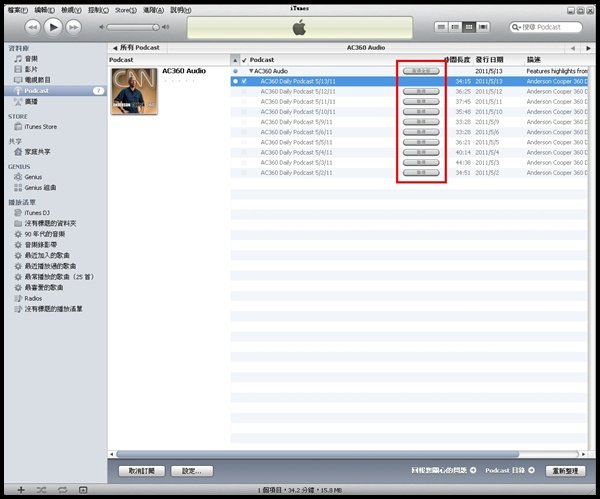Click Get button for 5/9/11 episode
Screen dimensions: 600x499
pyautogui.click(x=421, y=122)
